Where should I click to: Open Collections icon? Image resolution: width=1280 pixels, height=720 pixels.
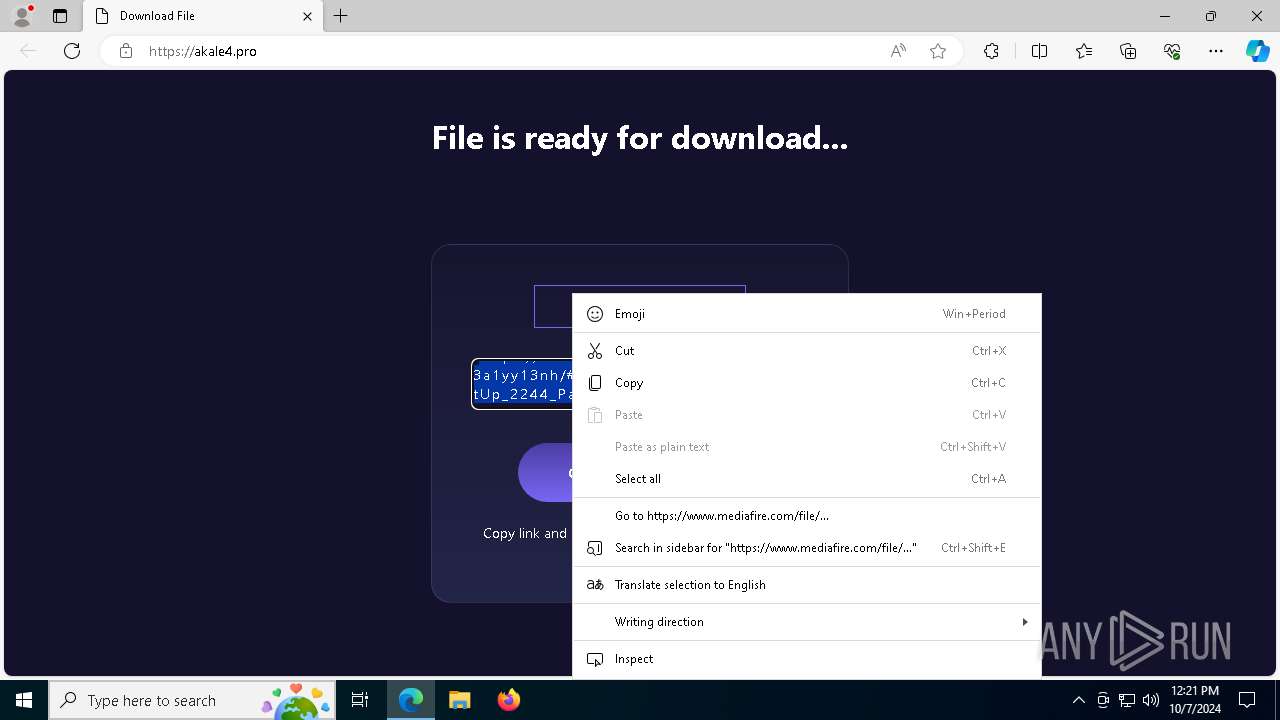[x=1128, y=51]
